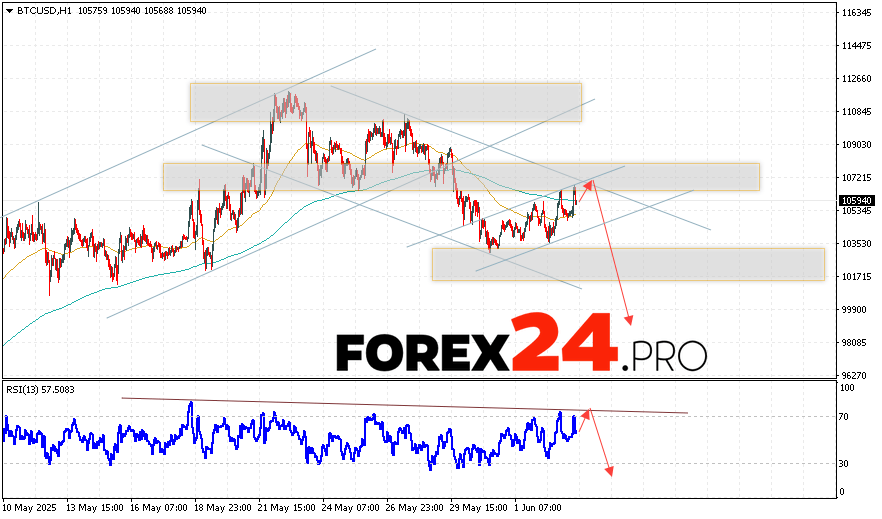Click the 1 Jun 07:00 date label

pos(537,508)
